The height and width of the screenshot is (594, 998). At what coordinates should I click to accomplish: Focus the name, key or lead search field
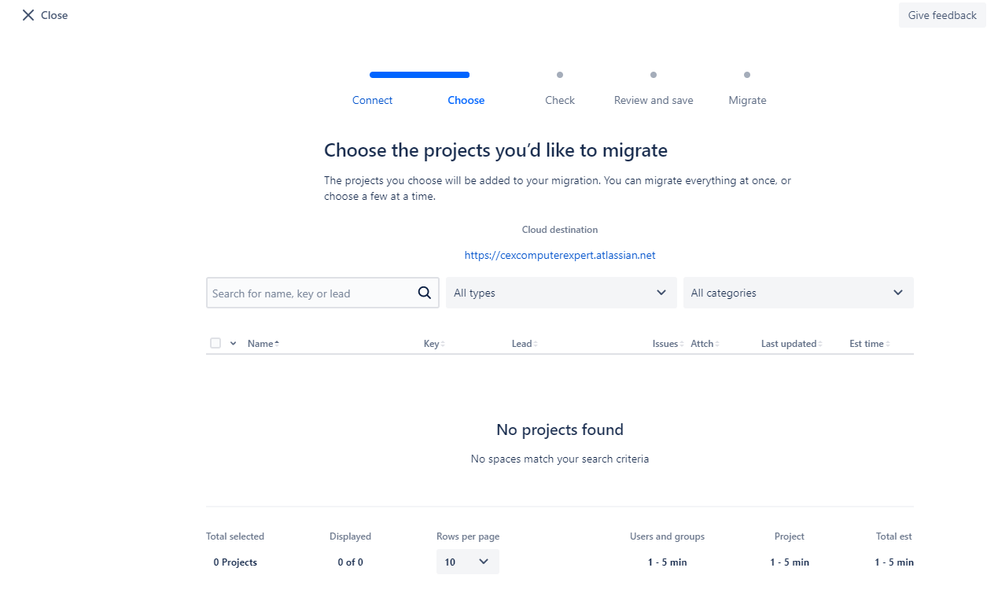click(x=312, y=293)
